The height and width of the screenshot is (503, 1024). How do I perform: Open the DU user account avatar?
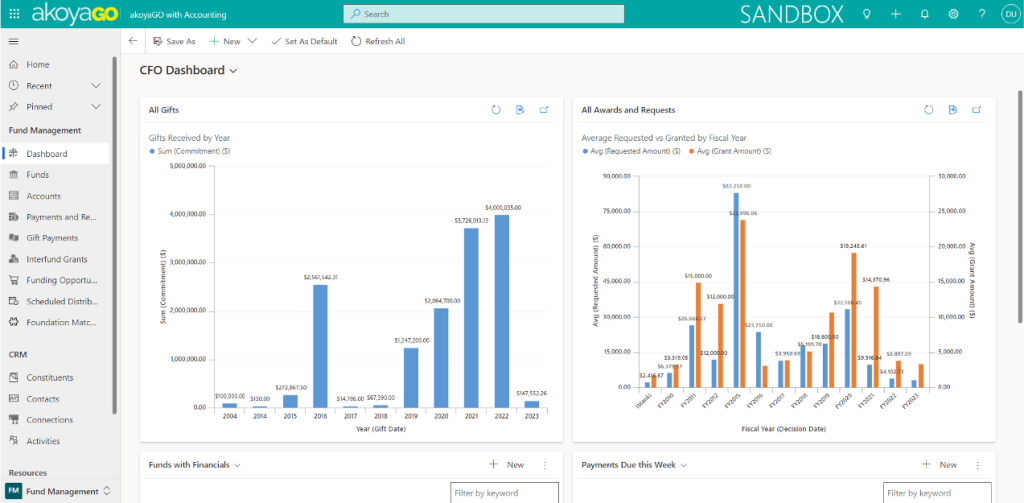coord(1010,14)
